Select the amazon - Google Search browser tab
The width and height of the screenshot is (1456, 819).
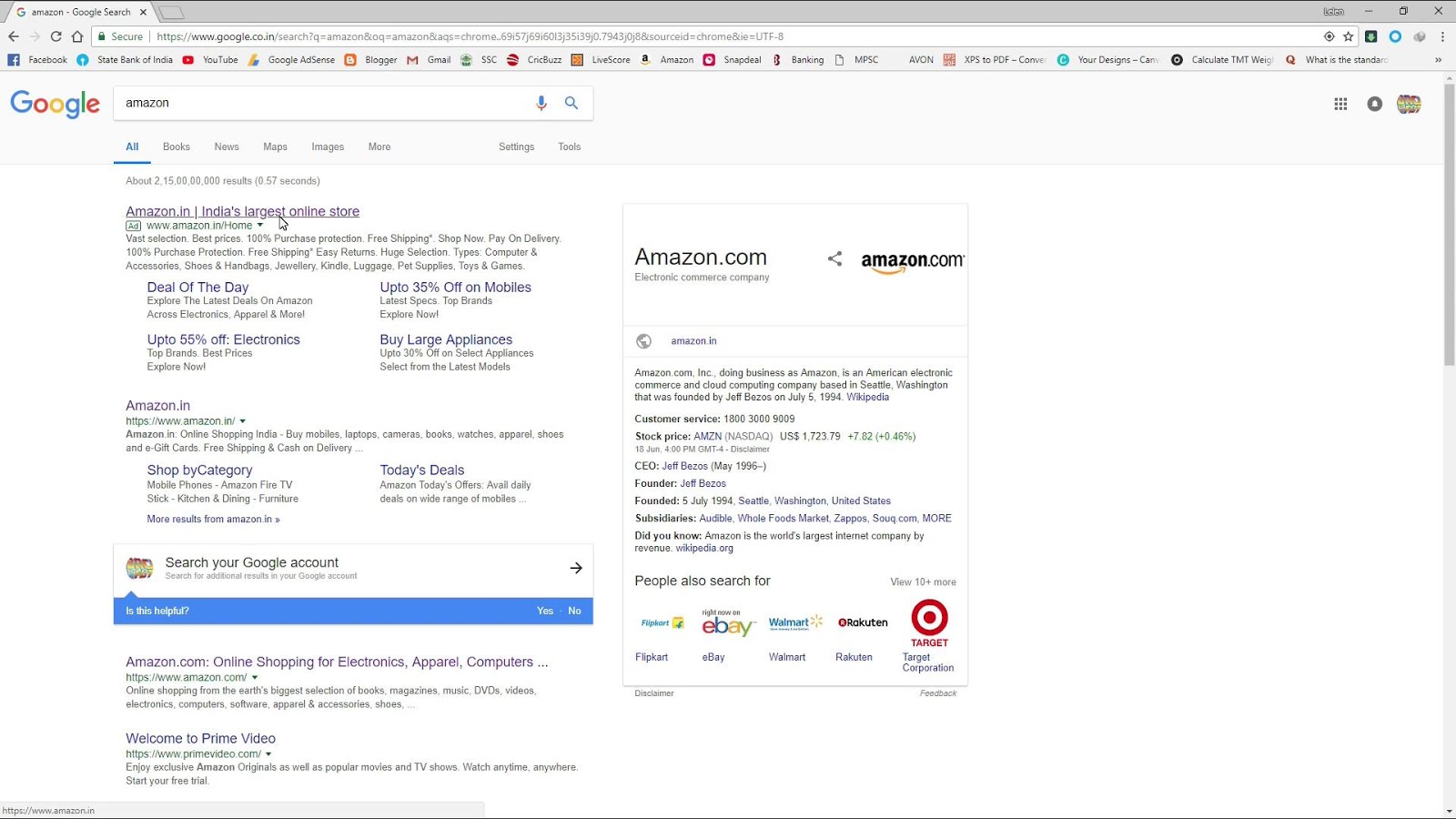pos(81,12)
